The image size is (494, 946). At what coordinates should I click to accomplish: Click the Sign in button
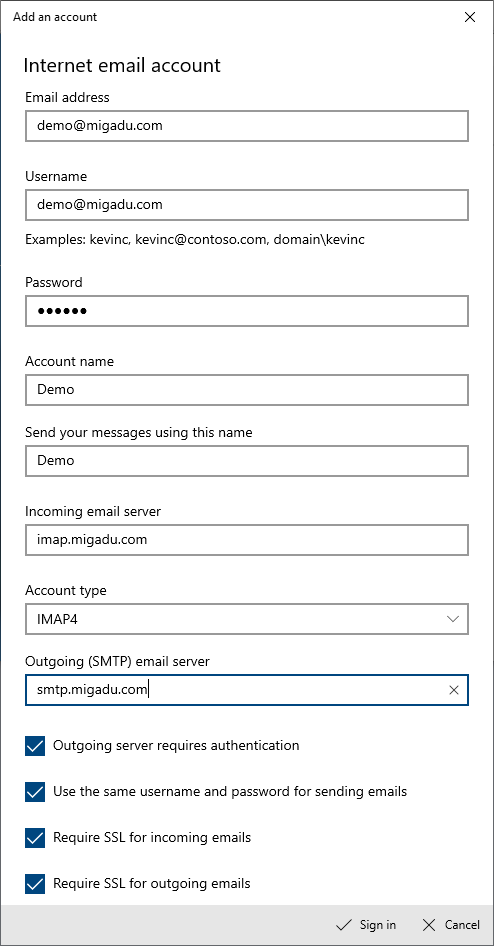coord(366,925)
